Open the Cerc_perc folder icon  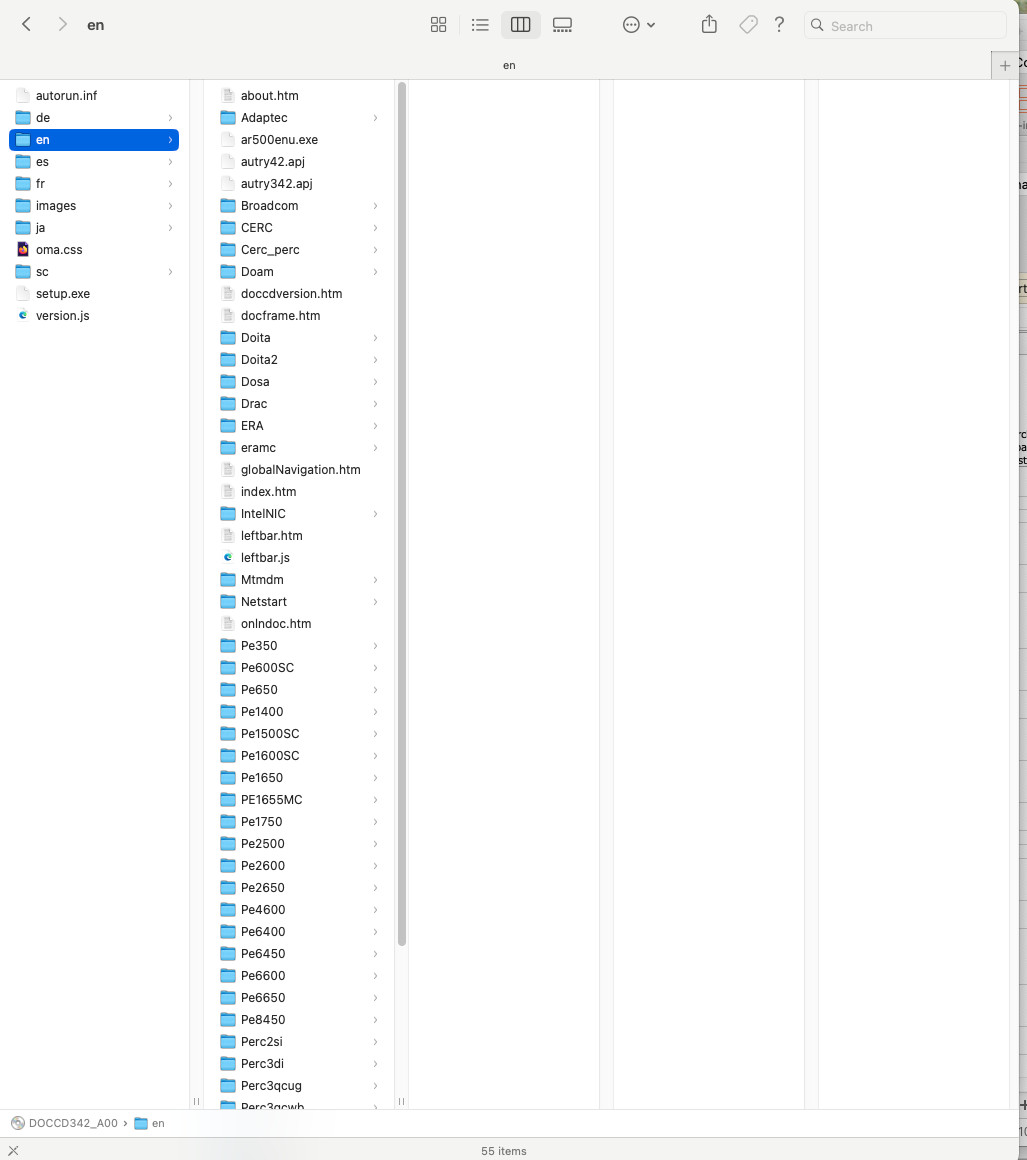[x=228, y=249]
